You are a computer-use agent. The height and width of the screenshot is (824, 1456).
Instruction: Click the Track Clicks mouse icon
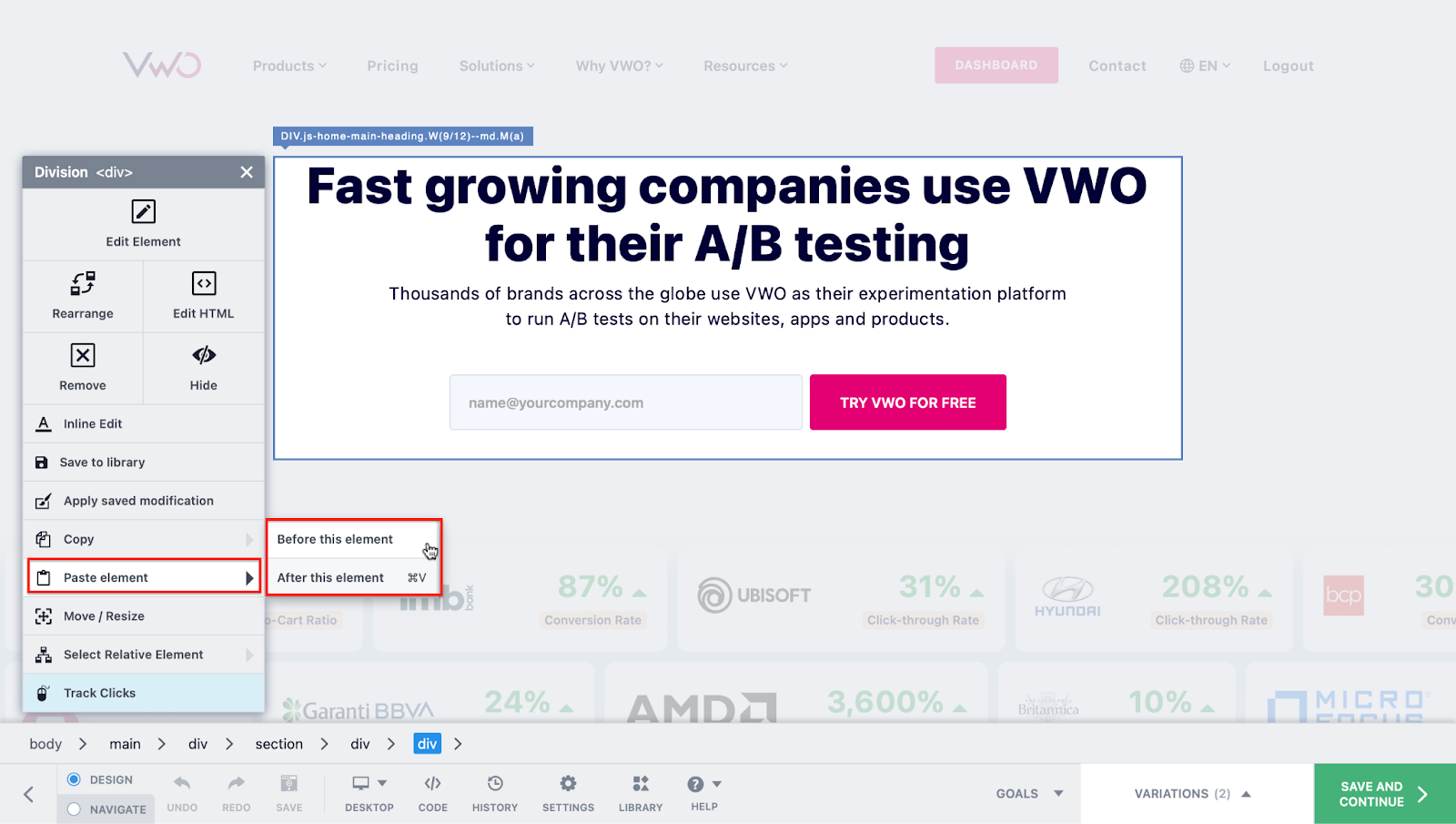point(42,693)
